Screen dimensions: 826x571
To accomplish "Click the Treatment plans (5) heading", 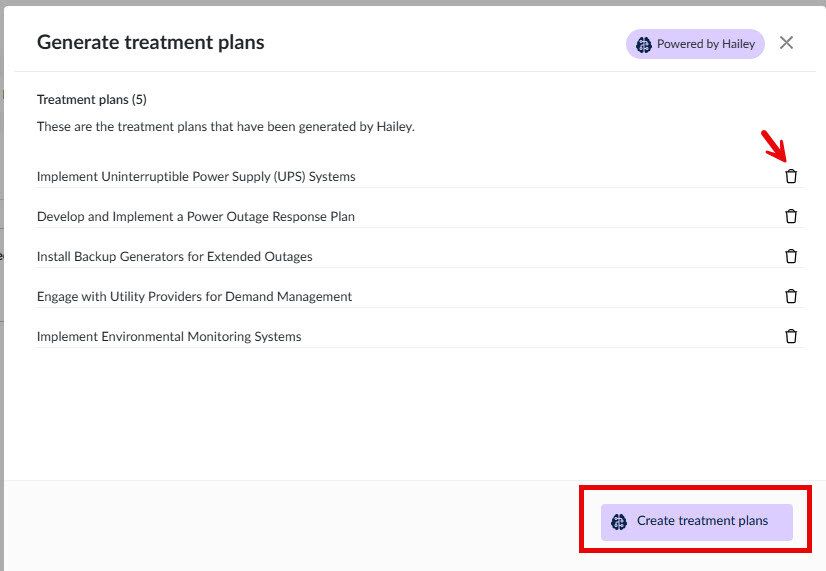I will coord(92,100).
